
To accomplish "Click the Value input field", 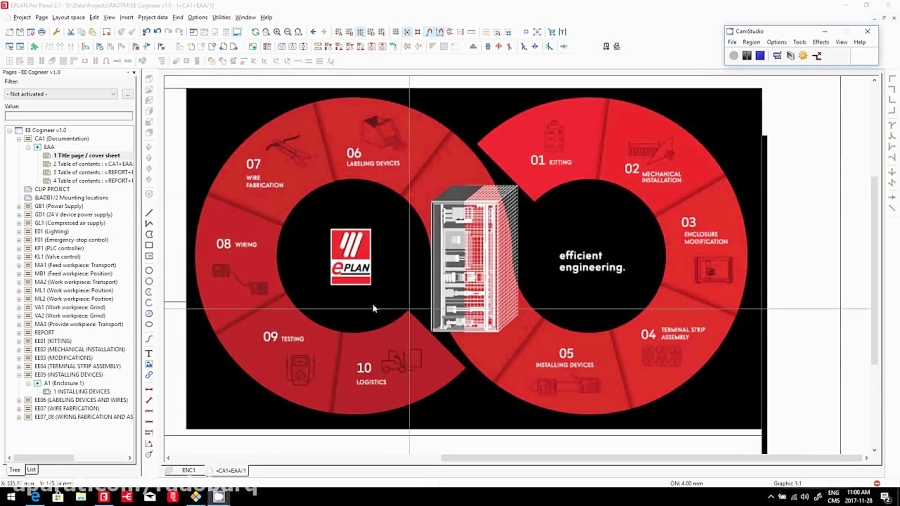I will tap(69, 116).
